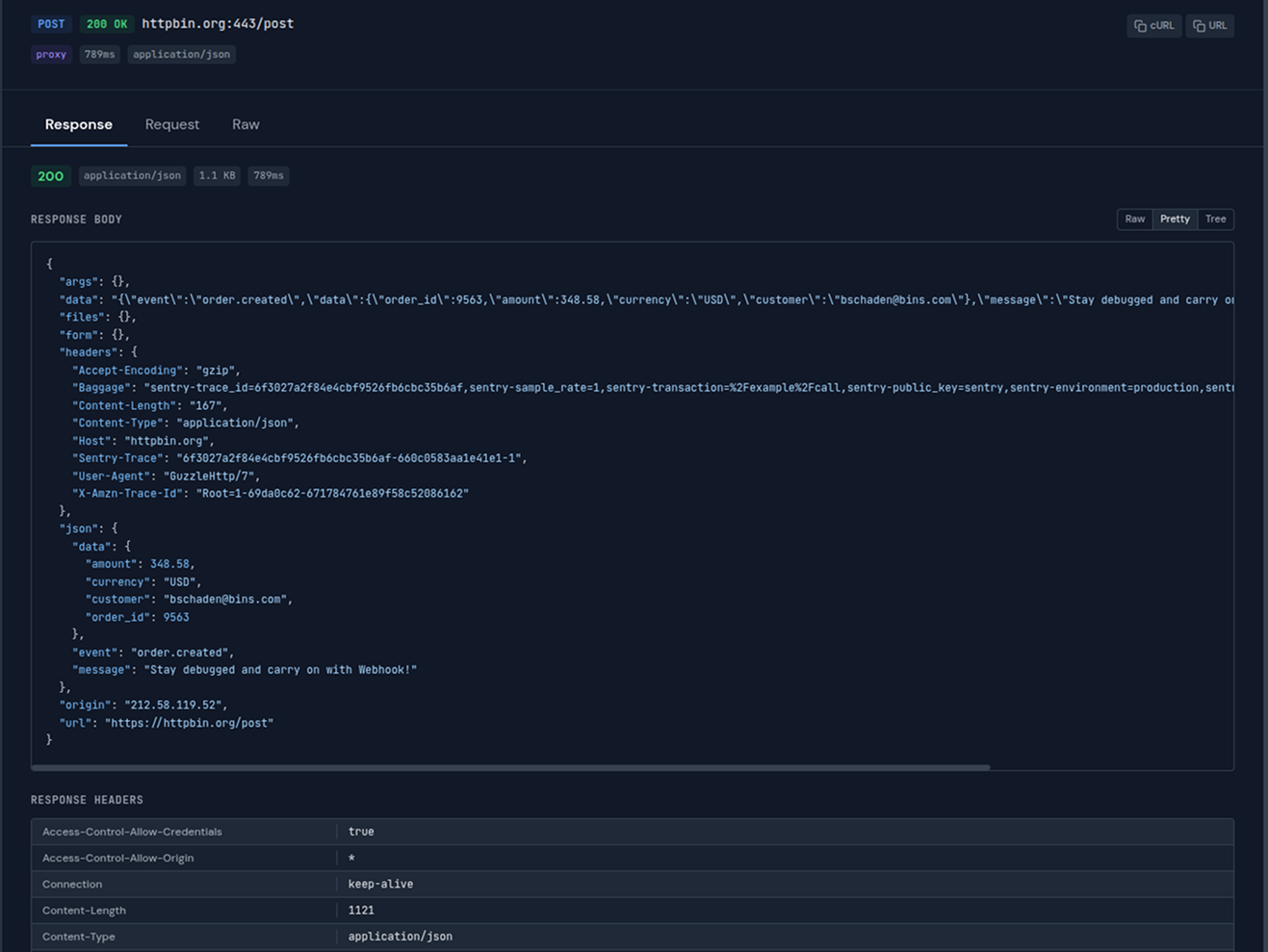Copy the request URL

point(1209,25)
